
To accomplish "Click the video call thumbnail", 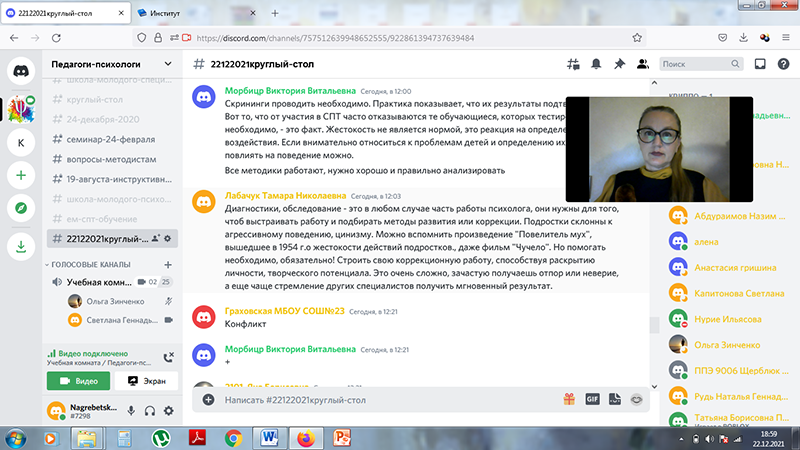I will tap(659, 149).
